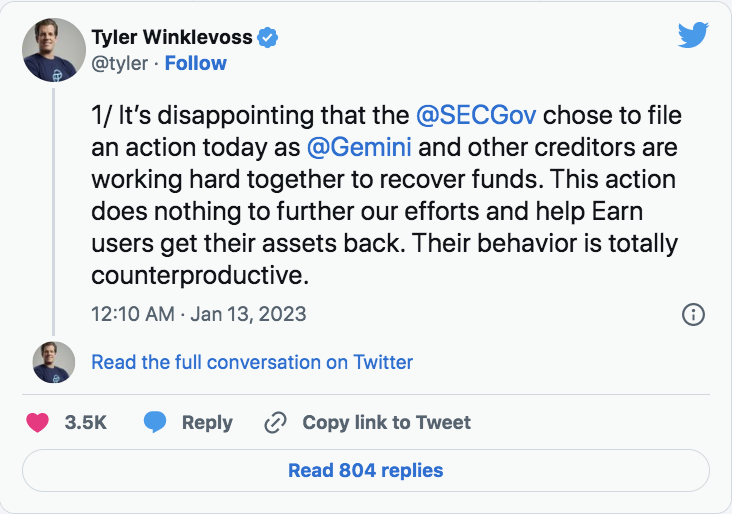
Task: Click the copy link chain icon
Action: tap(275, 423)
